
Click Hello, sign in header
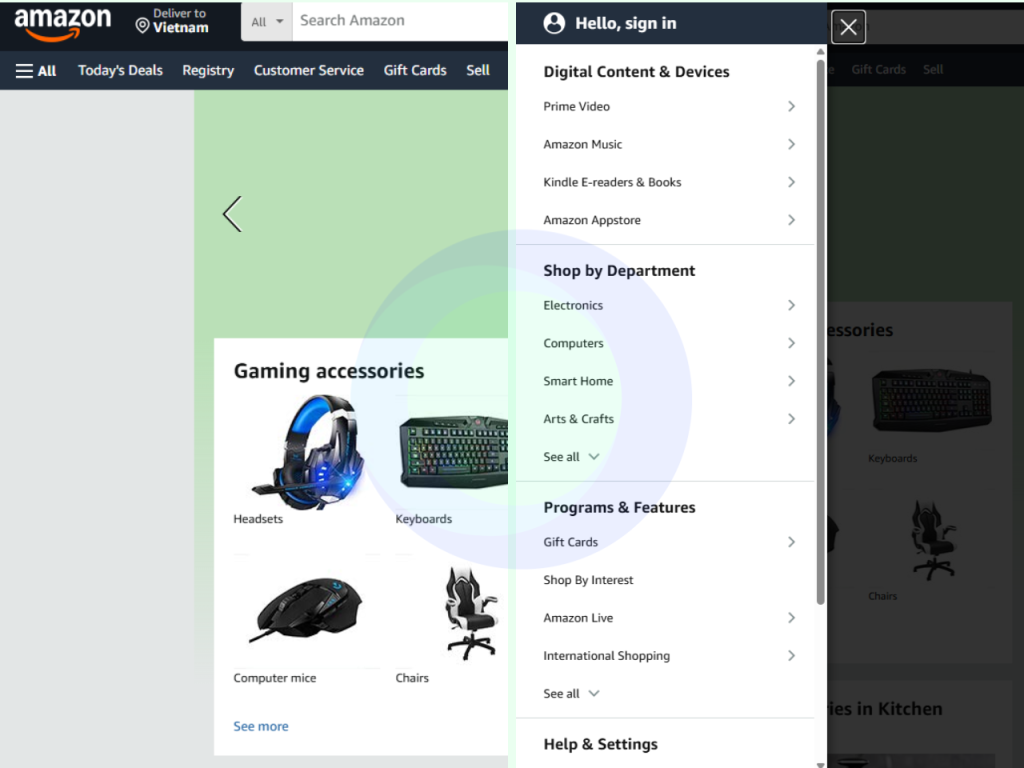pos(626,24)
